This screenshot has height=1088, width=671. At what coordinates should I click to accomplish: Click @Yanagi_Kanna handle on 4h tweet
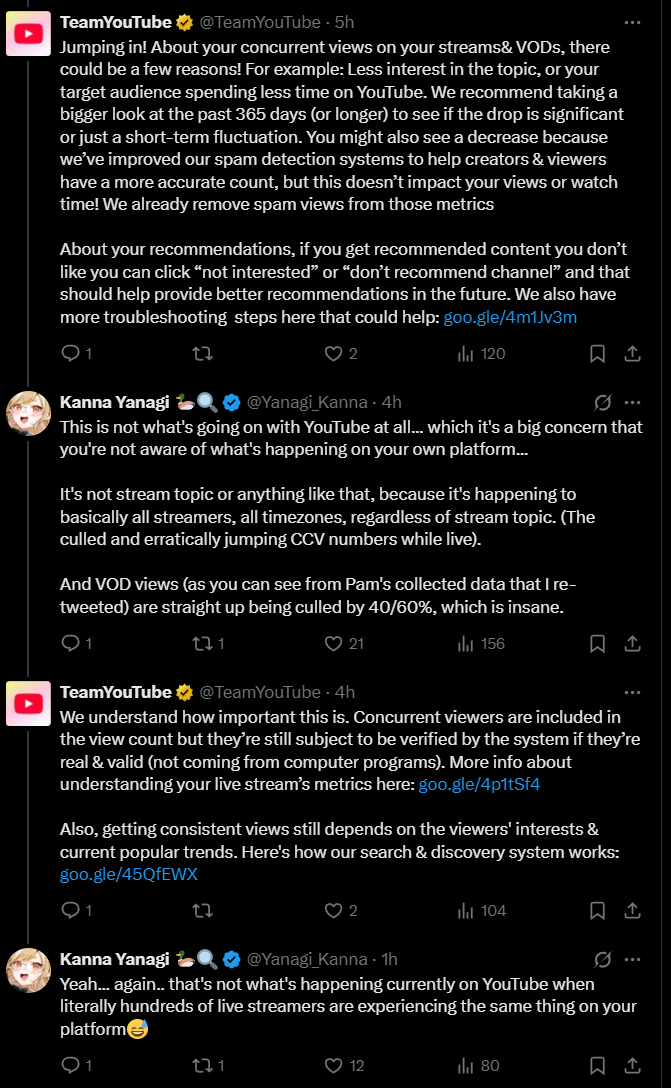[309, 402]
